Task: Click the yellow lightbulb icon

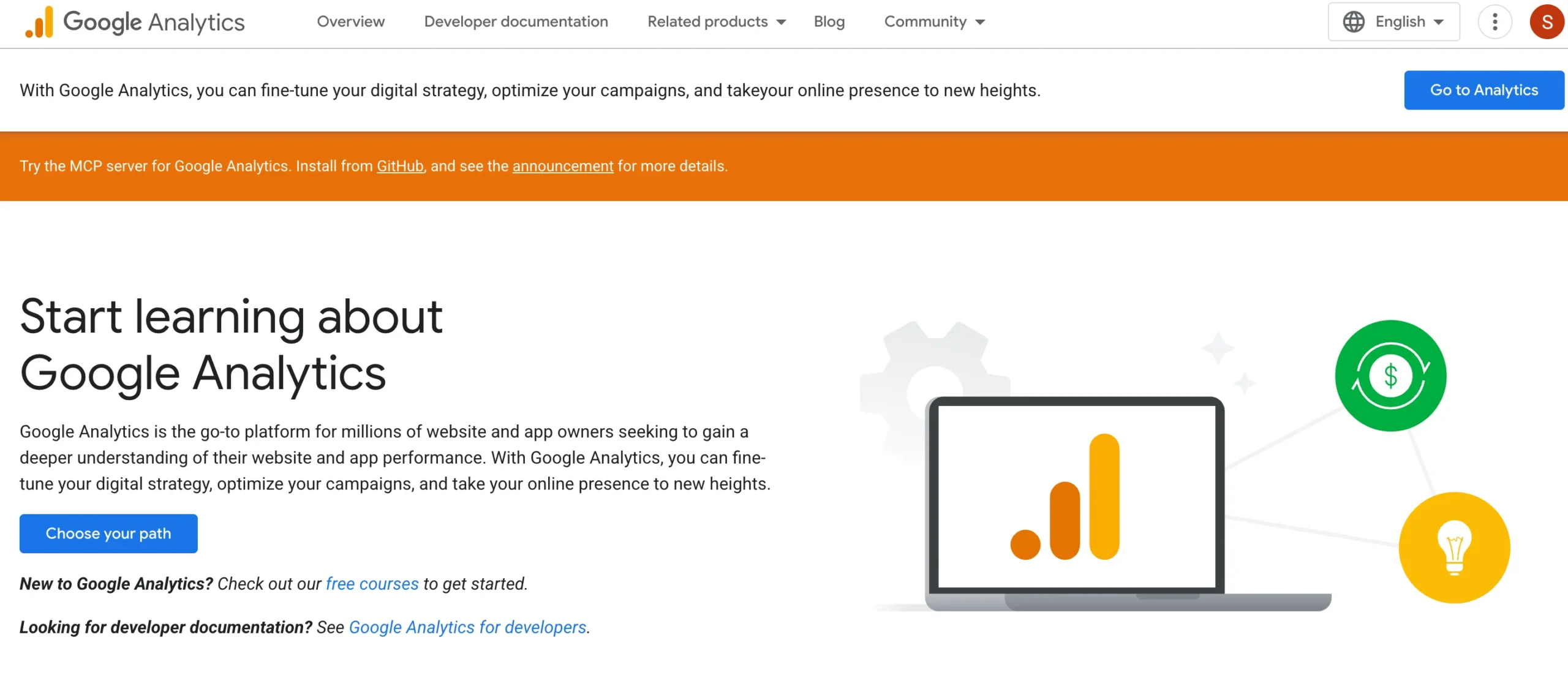Action: [x=1454, y=548]
